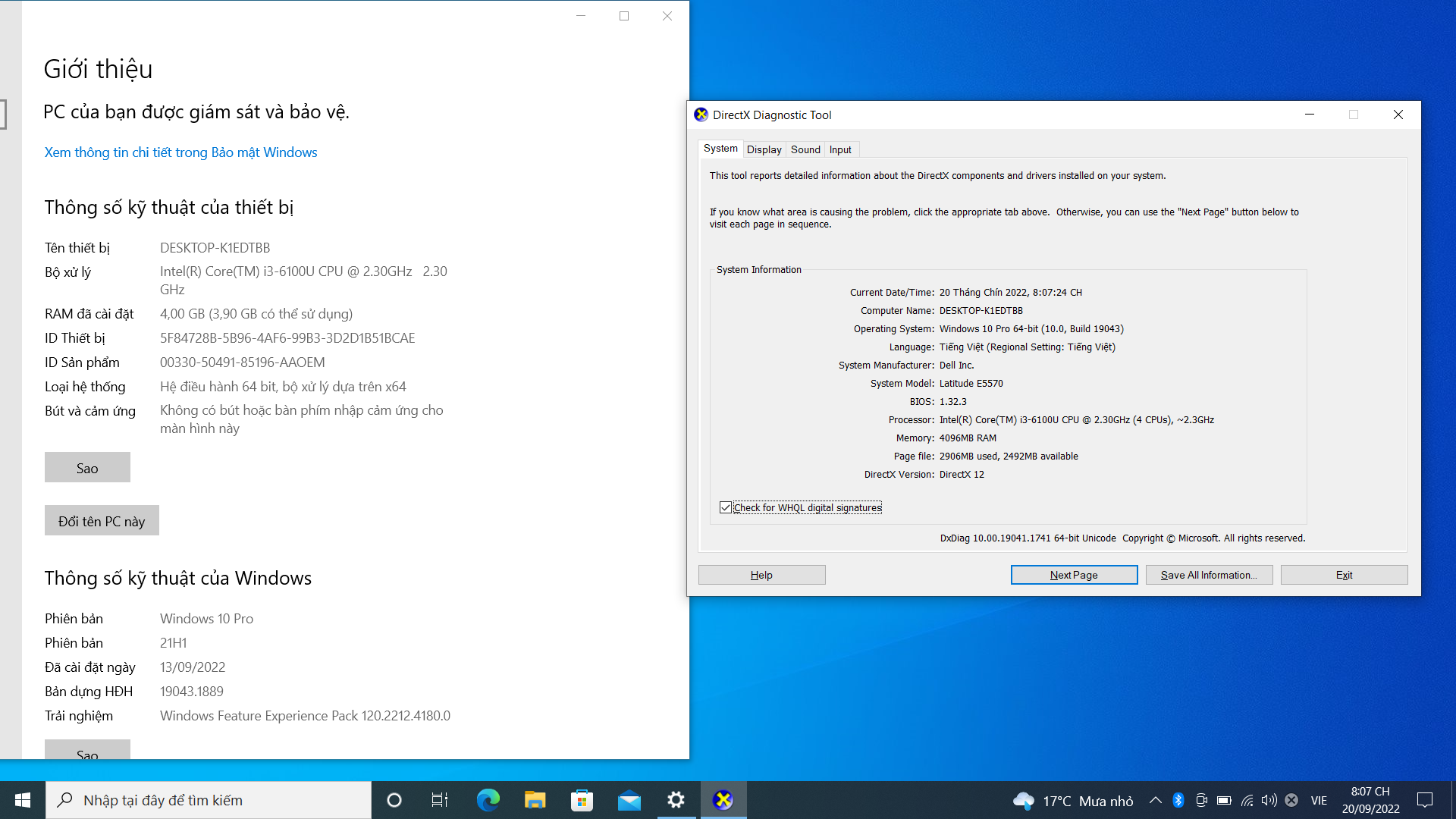Click the magnifier icon in search box

pyautogui.click(x=65, y=800)
